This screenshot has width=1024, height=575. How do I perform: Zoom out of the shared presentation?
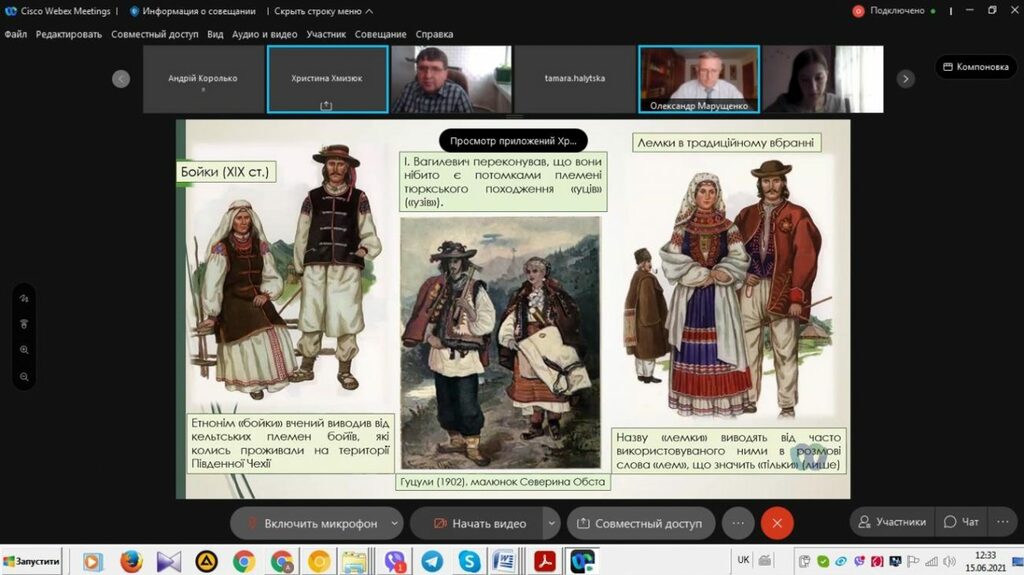(x=24, y=377)
